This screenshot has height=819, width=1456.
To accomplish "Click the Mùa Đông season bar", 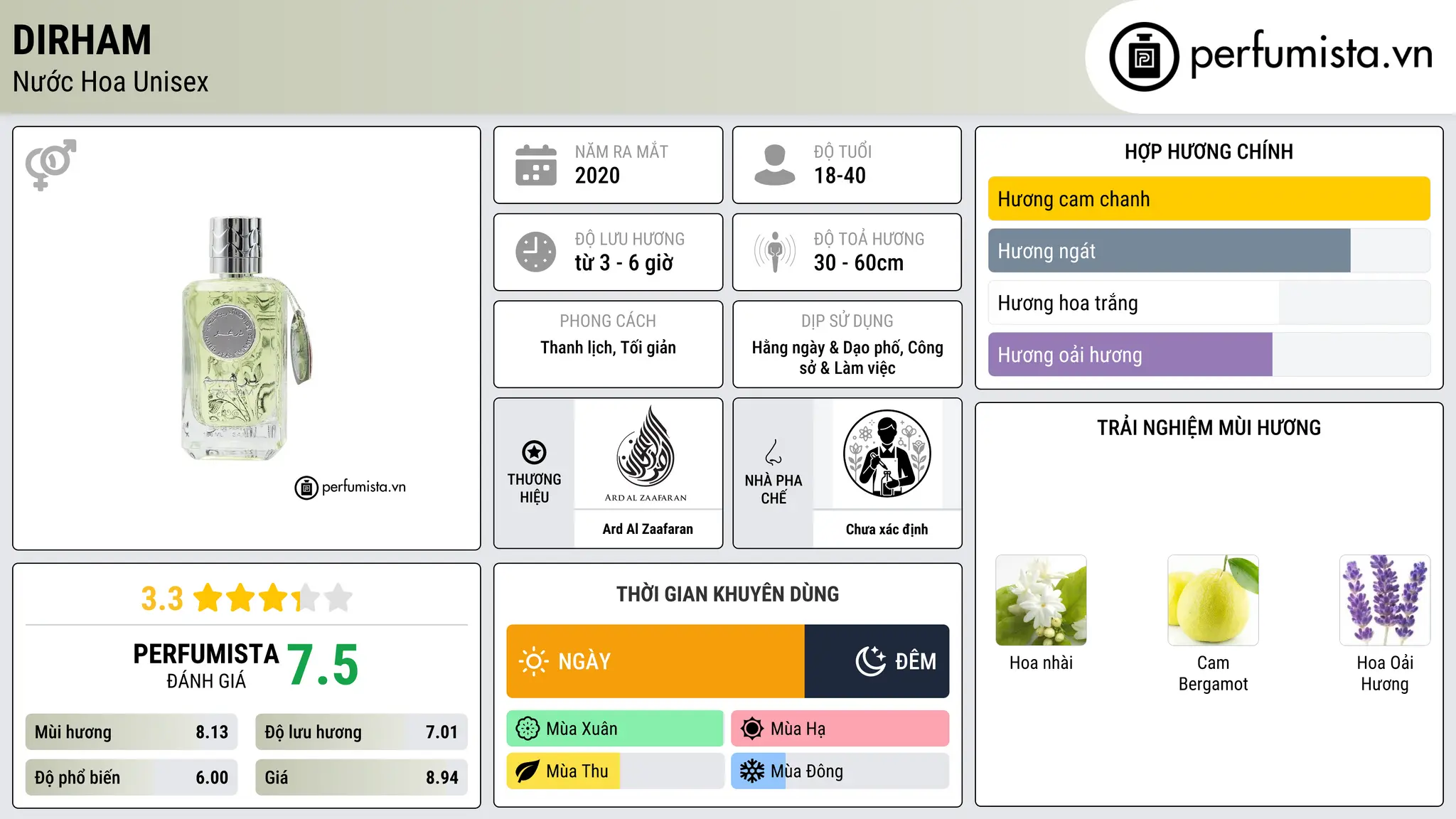I will point(840,771).
